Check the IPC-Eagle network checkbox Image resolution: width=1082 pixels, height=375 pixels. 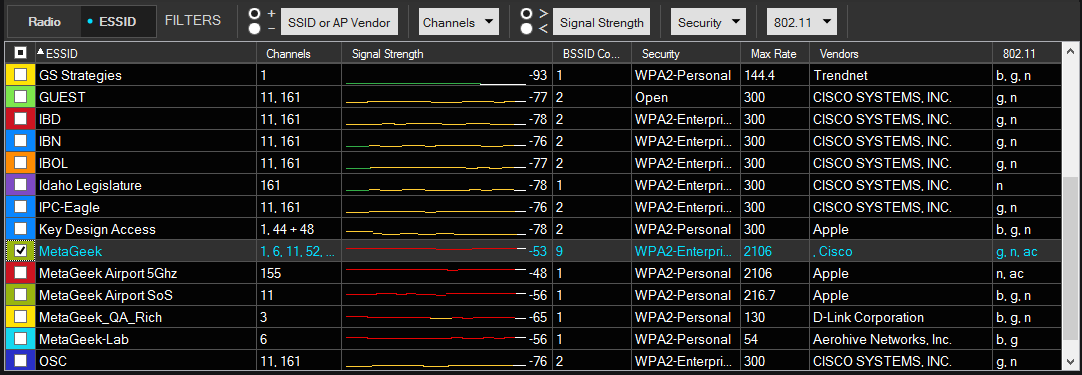pos(21,207)
